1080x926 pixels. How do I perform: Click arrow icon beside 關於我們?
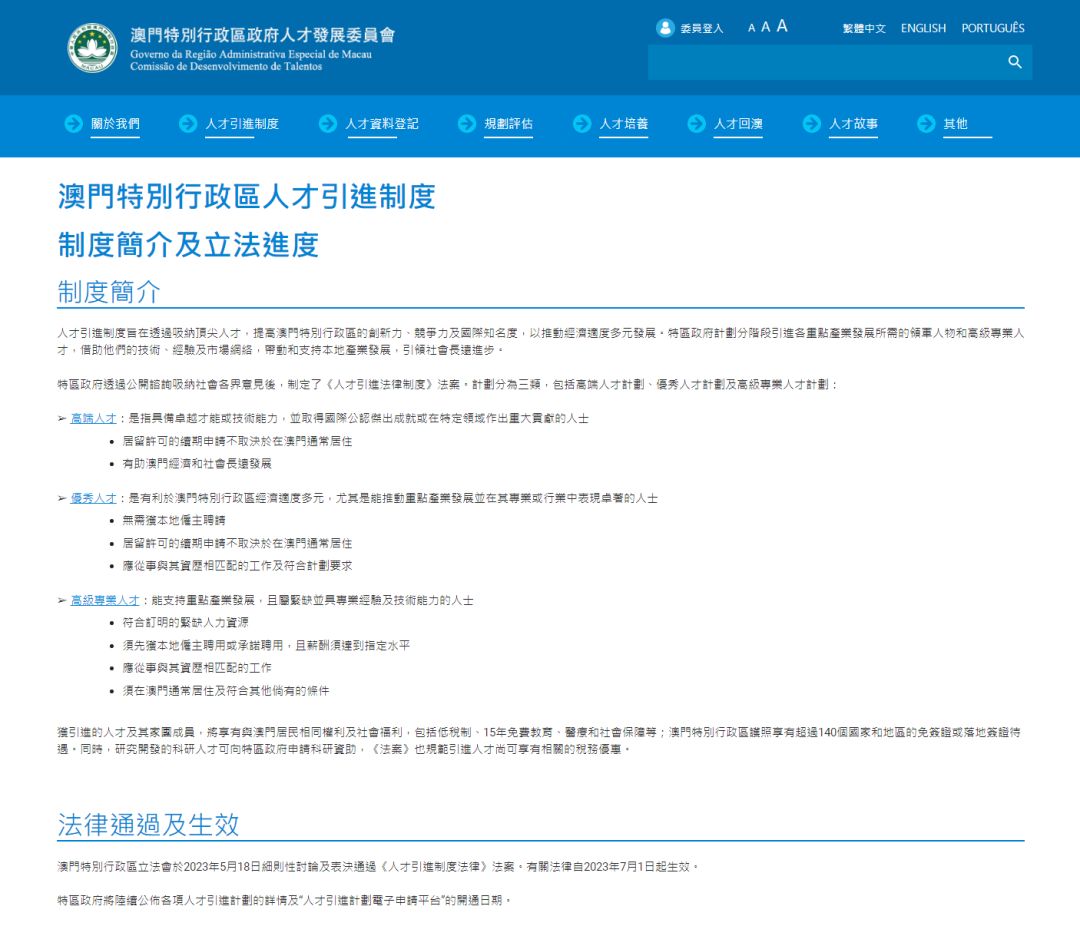click(73, 124)
